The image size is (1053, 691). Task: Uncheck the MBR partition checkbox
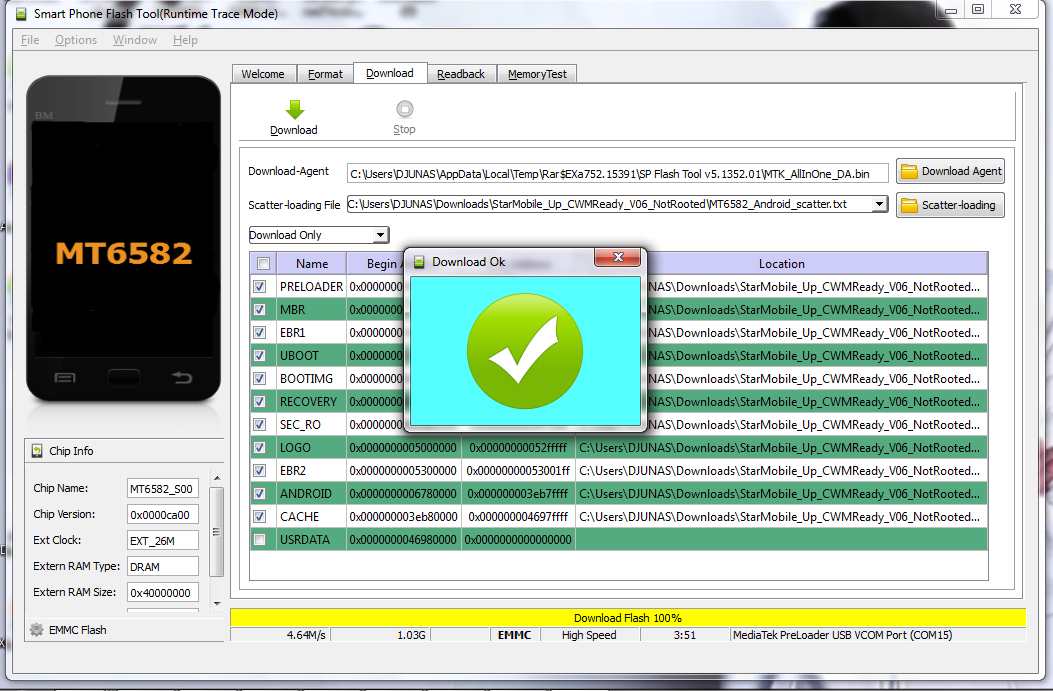[x=260, y=310]
